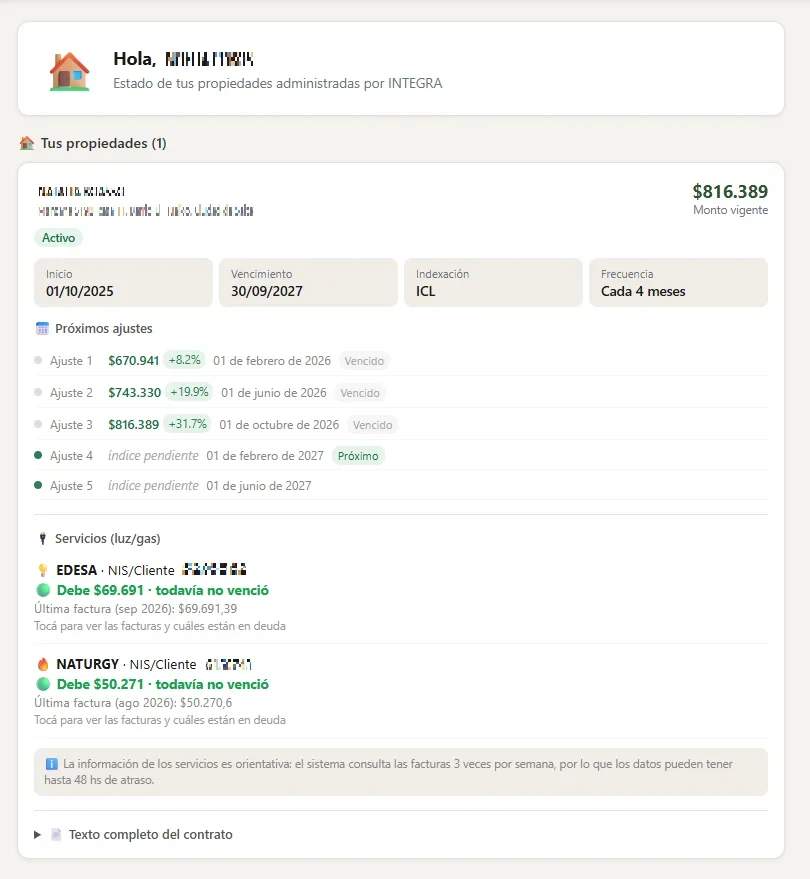The height and width of the screenshot is (879, 810).
Task: Click the EDESA 'Tocá para ver las facturas' hint
Action: 160,626
